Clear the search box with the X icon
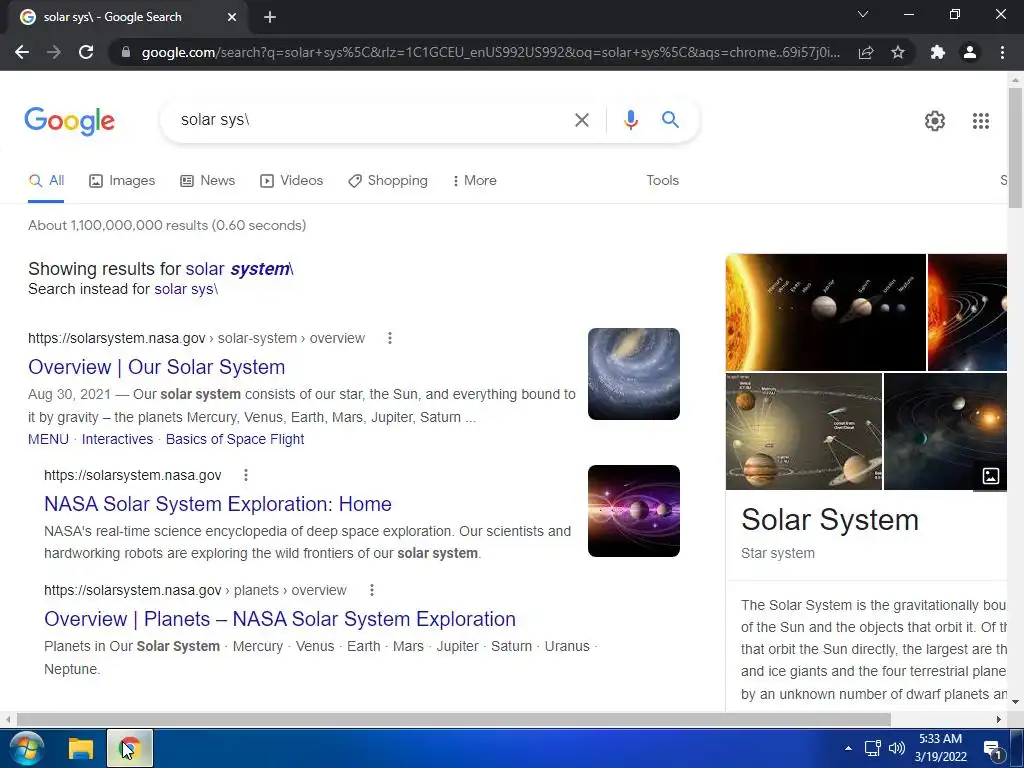 581,120
